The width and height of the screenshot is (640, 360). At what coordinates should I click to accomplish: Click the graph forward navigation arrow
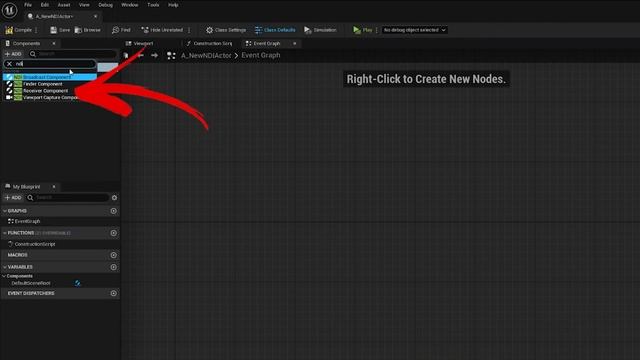[x=155, y=56]
